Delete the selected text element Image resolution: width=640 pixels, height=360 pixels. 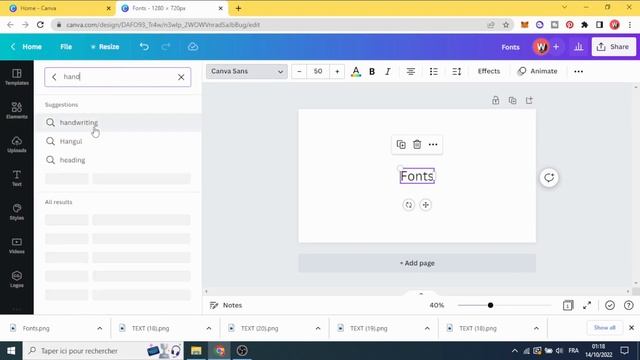click(x=417, y=144)
